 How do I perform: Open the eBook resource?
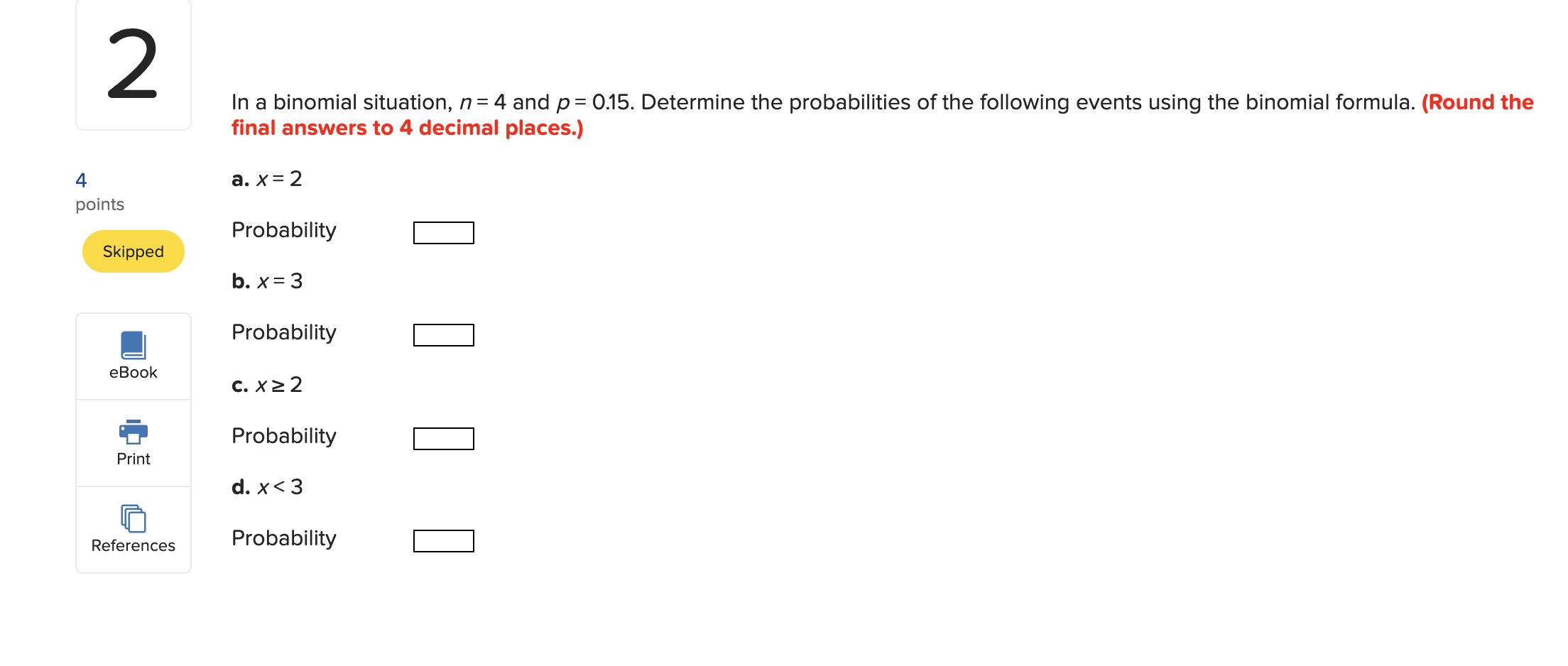tap(133, 355)
